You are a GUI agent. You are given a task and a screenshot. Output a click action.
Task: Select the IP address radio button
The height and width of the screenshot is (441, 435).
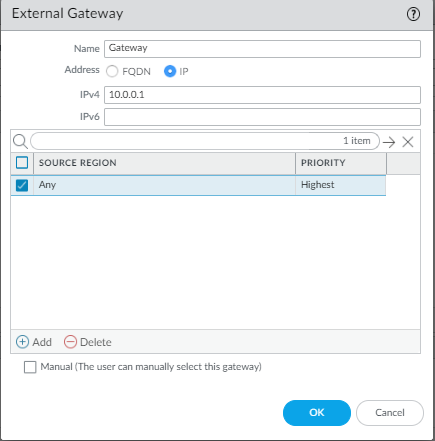tap(170, 71)
